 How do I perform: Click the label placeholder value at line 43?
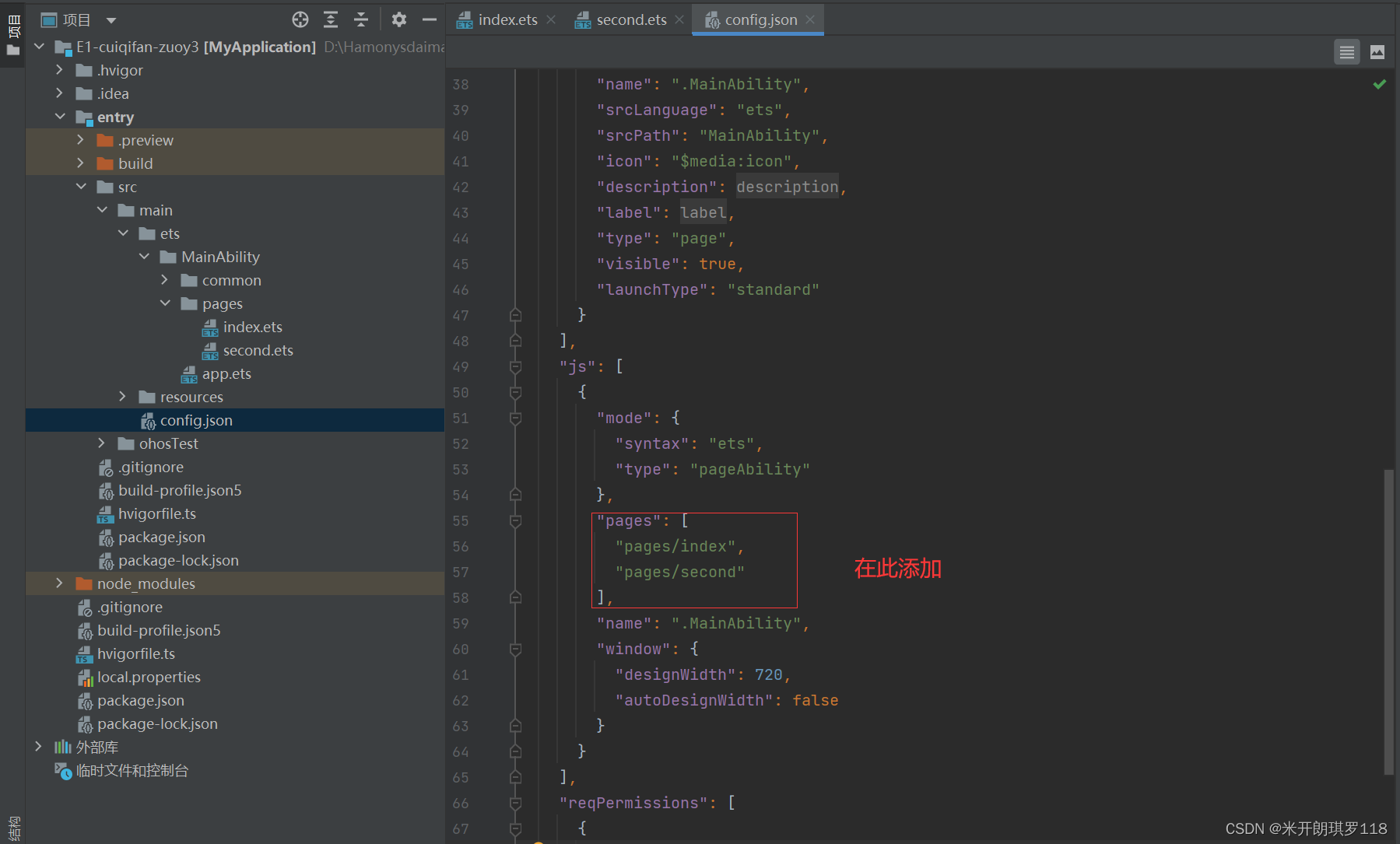[x=703, y=213]
